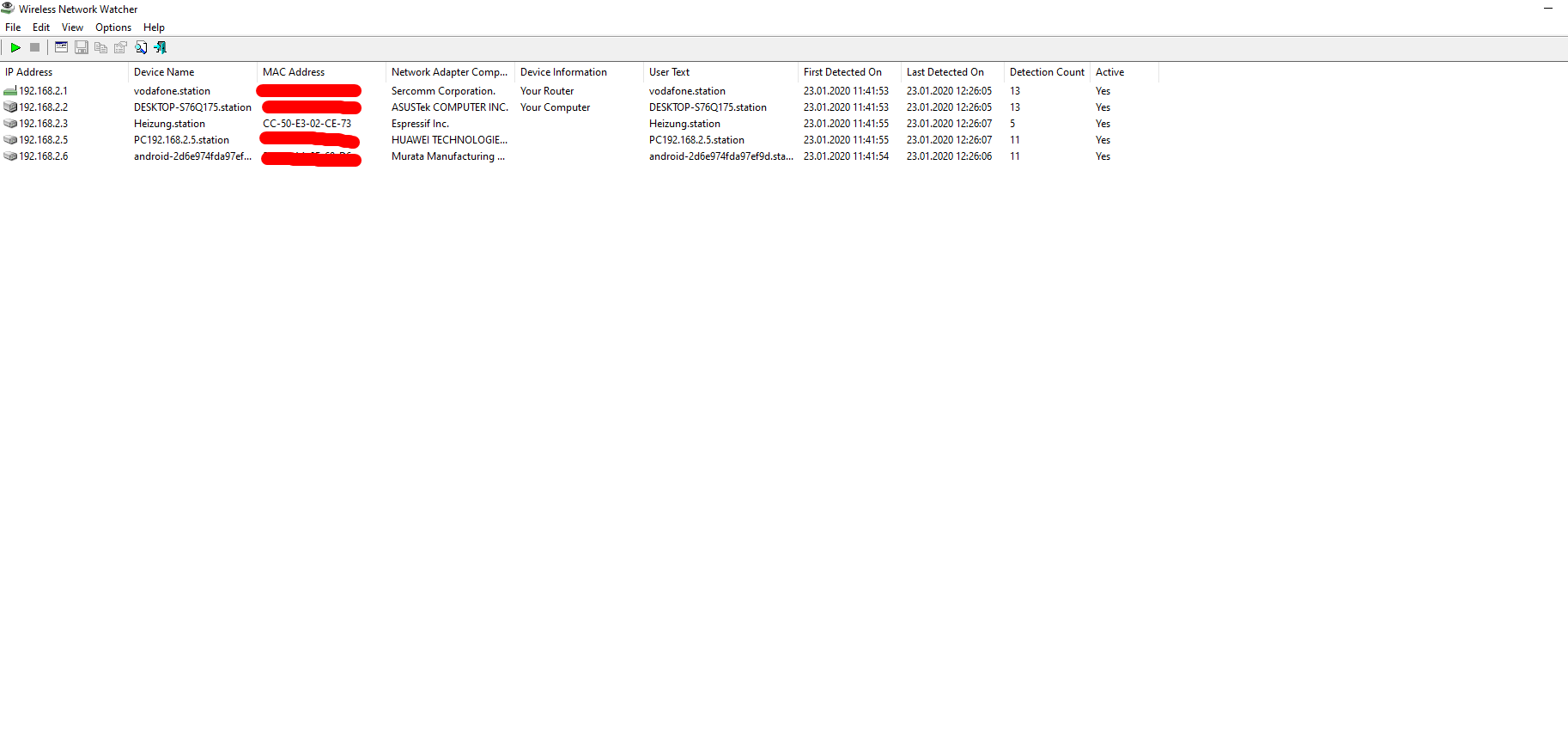The image size is (1568, 751).
Task: Open the File menu
Action: [x=13, y=27]
